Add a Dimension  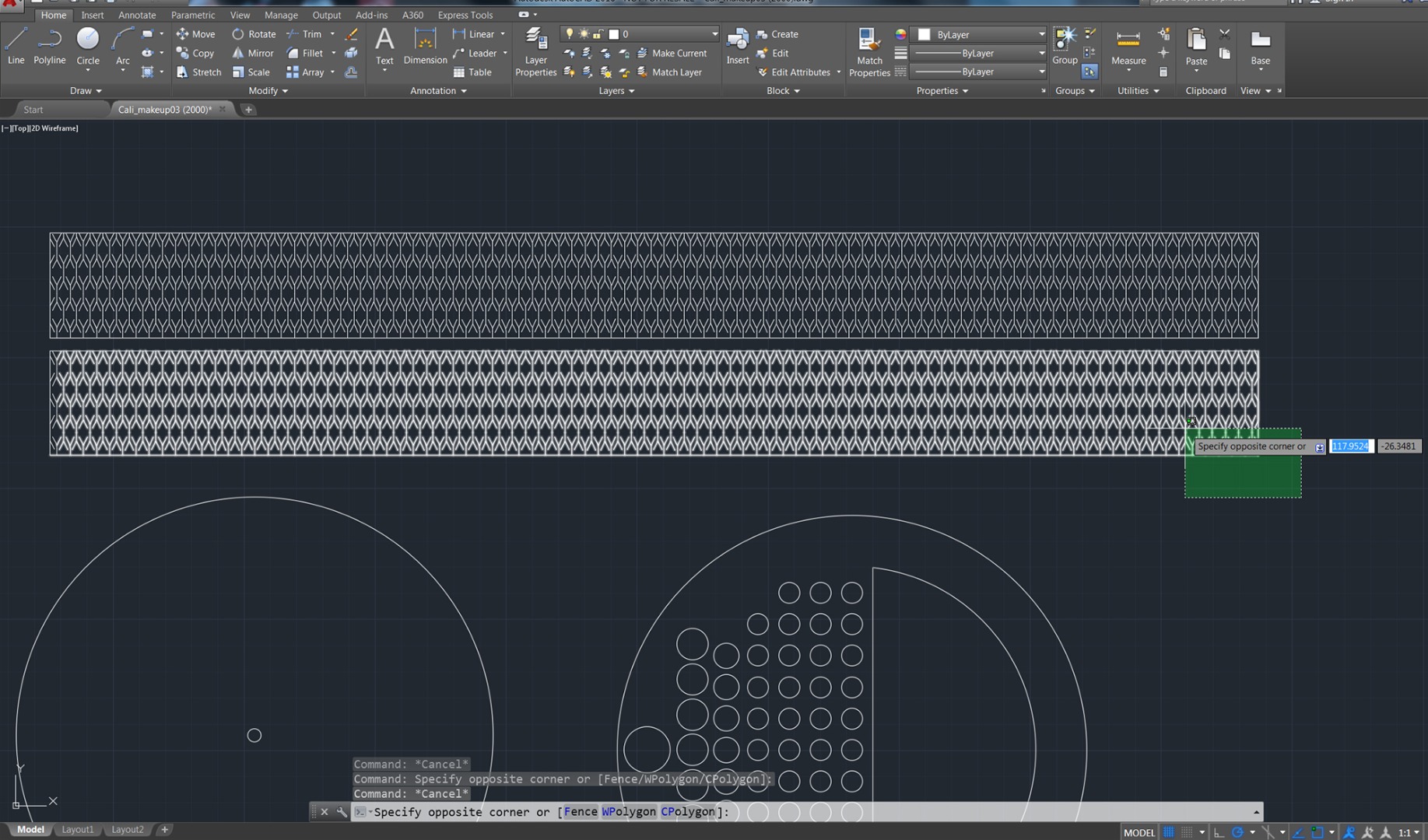click(x=425, y=46)
